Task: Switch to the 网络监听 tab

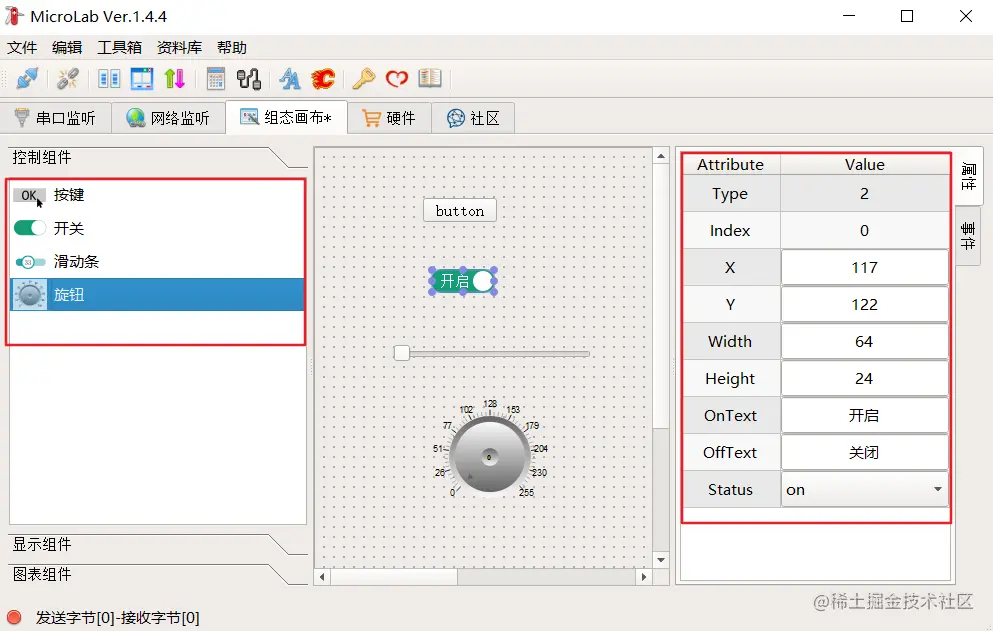Action: 168,118
